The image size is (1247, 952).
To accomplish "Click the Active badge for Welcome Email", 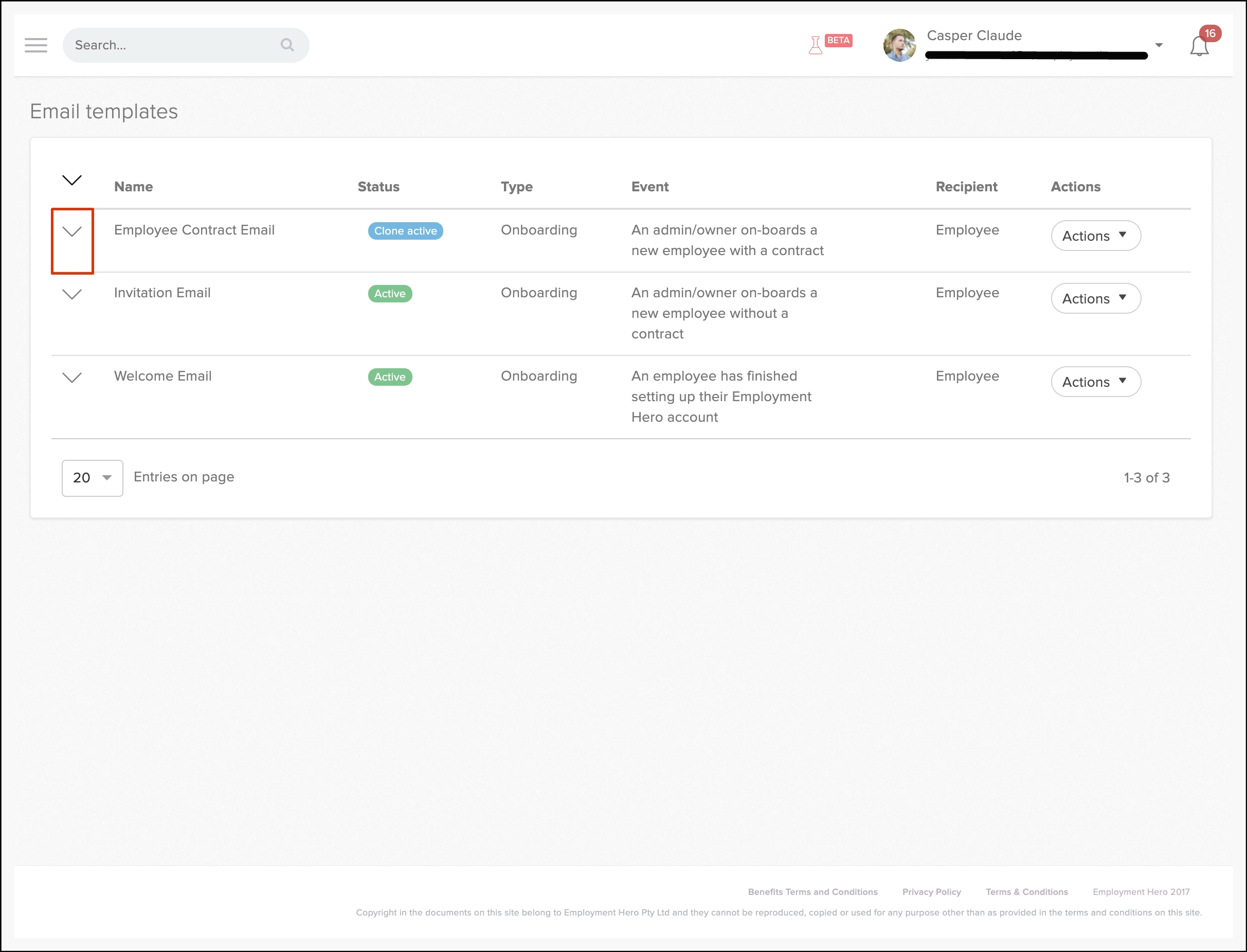I will point(390,378).
